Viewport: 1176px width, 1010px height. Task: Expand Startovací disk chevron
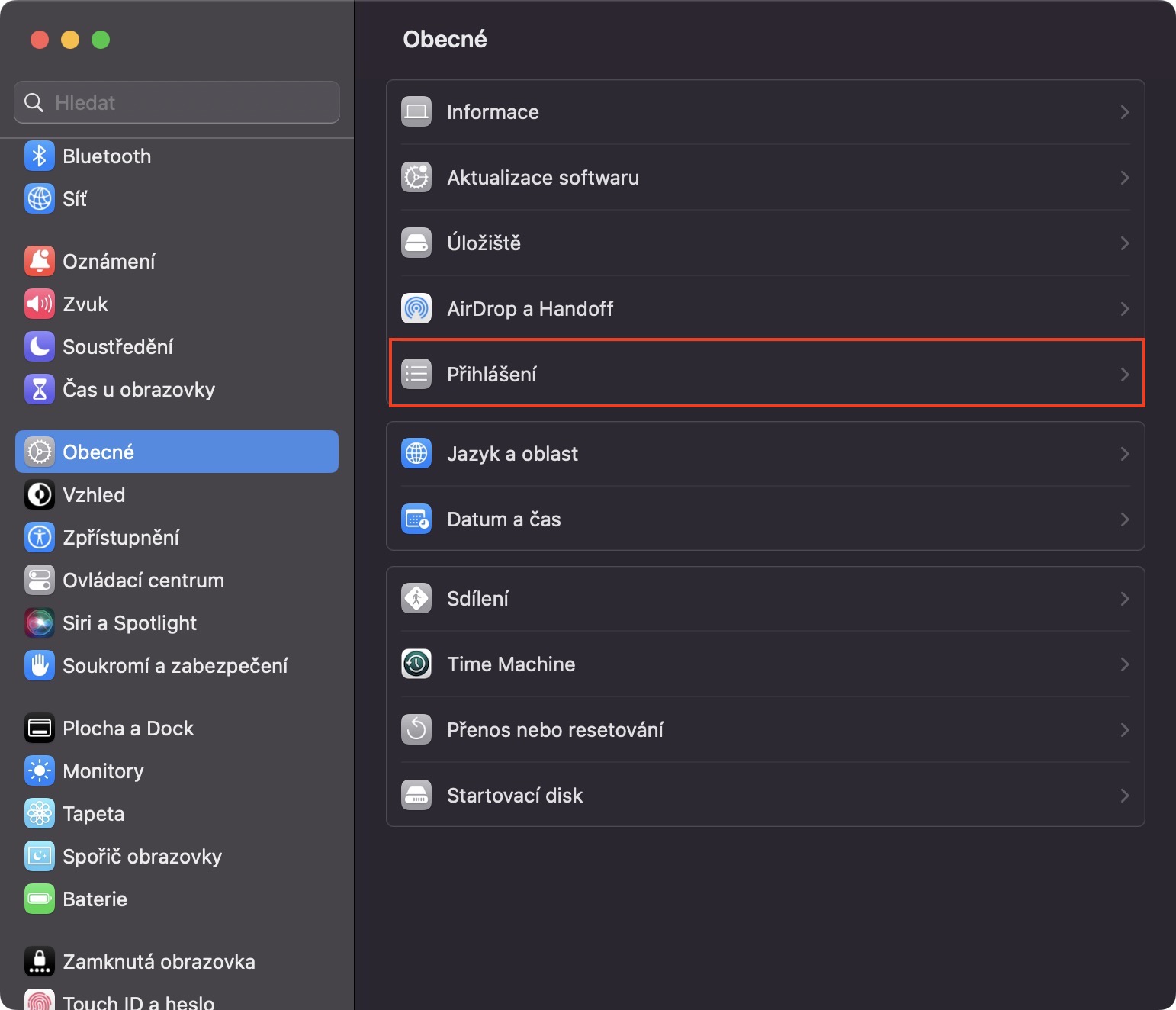[1124, 796]
